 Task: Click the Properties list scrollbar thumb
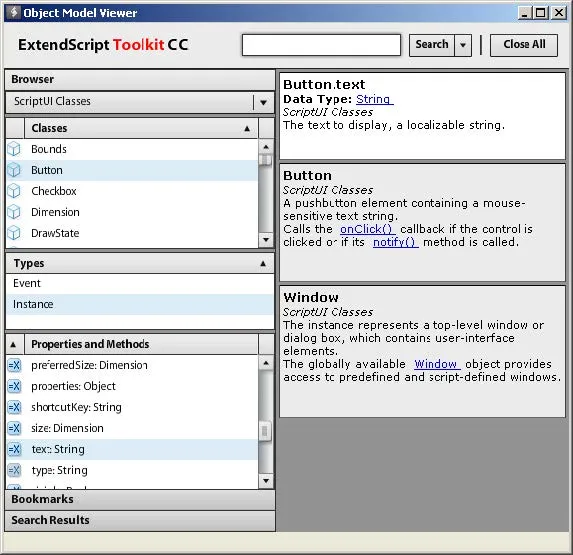tap(266, 432)
